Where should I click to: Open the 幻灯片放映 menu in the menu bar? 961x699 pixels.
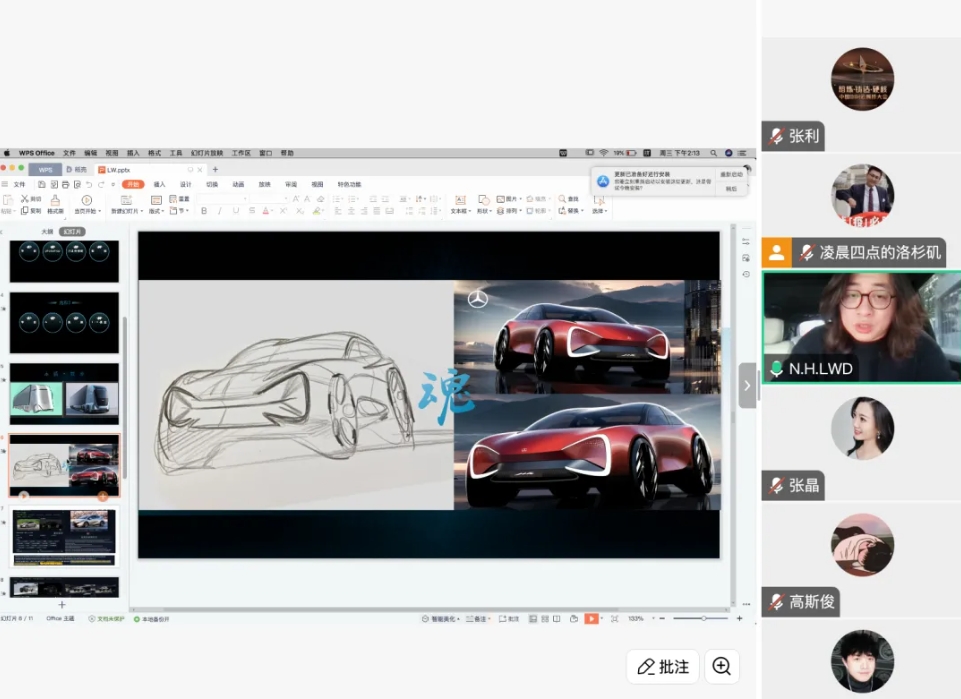tap(208, 153)
